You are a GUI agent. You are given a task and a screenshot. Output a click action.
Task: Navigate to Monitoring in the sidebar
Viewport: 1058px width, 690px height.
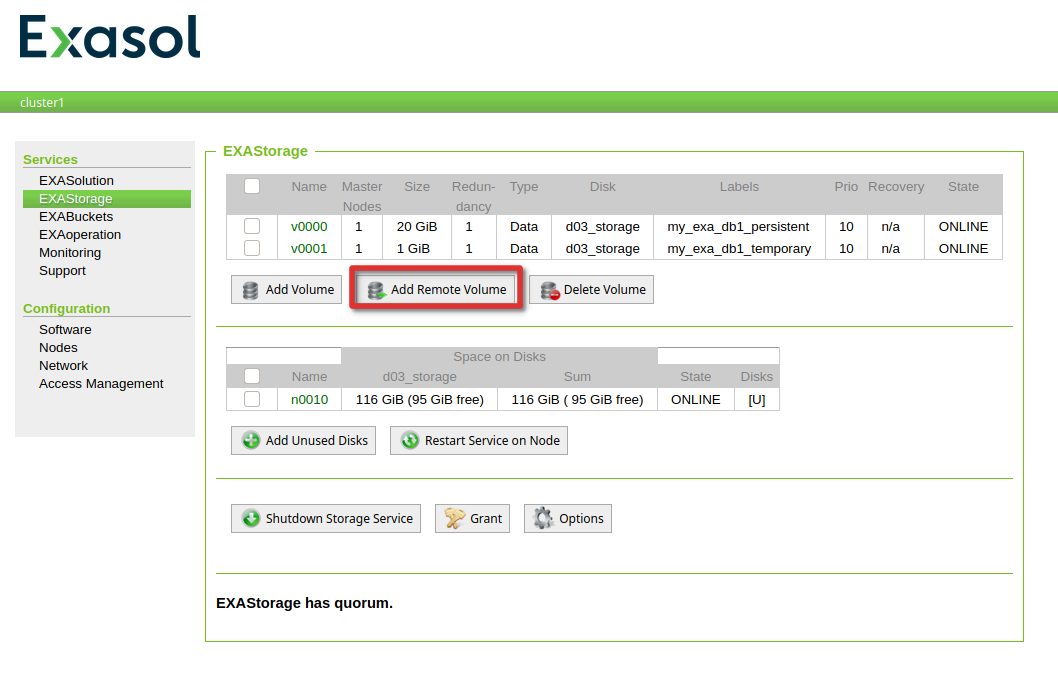(x=70, y=253)
